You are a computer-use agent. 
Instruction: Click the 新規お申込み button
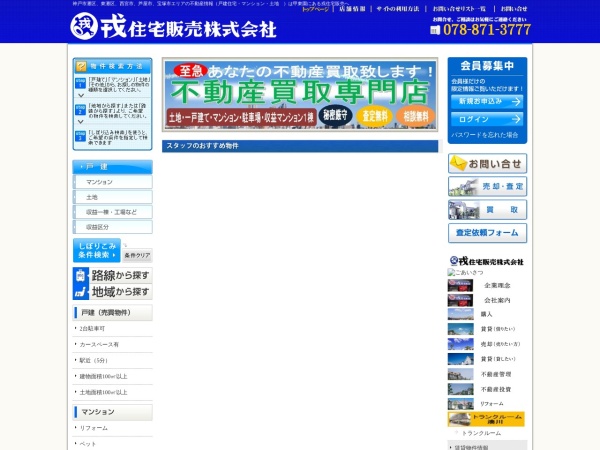coord(487,101)
